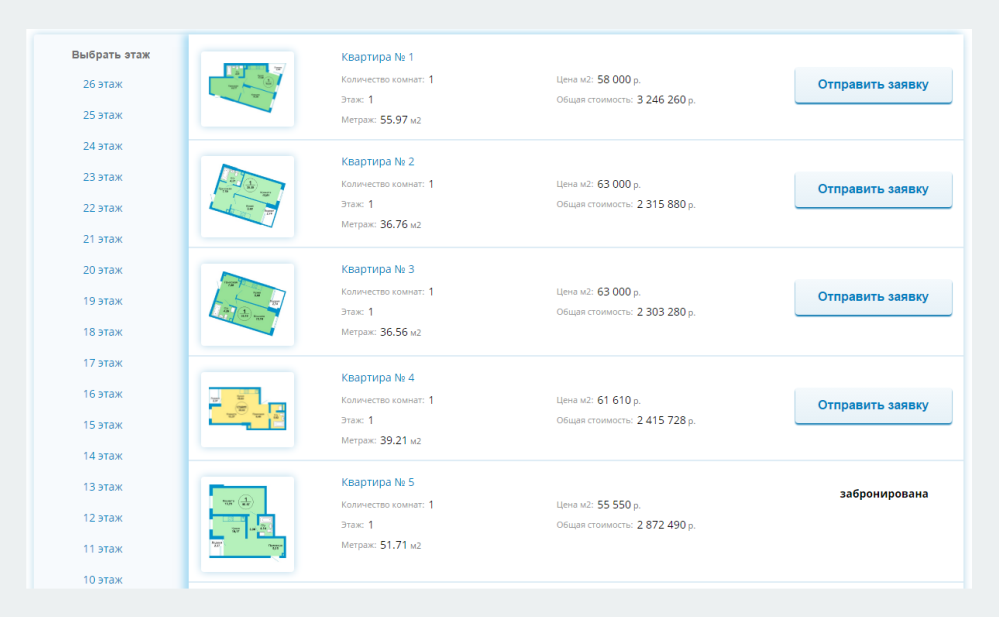Open the Квартира № 1 title link
The image size is (999, 617).
click(x=377, y=57)
